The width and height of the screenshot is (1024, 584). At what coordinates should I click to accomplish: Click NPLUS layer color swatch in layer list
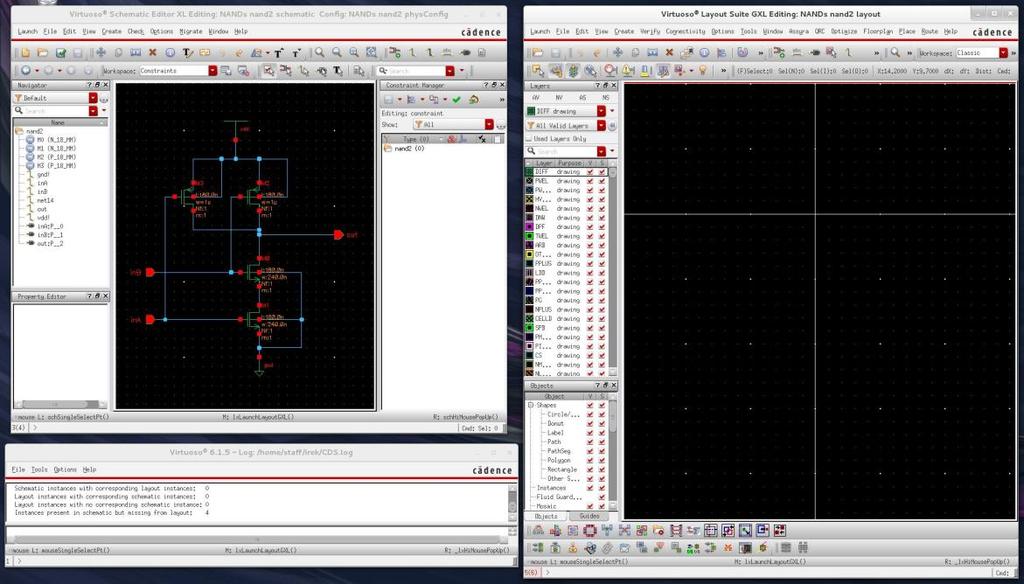click(530, 310)
